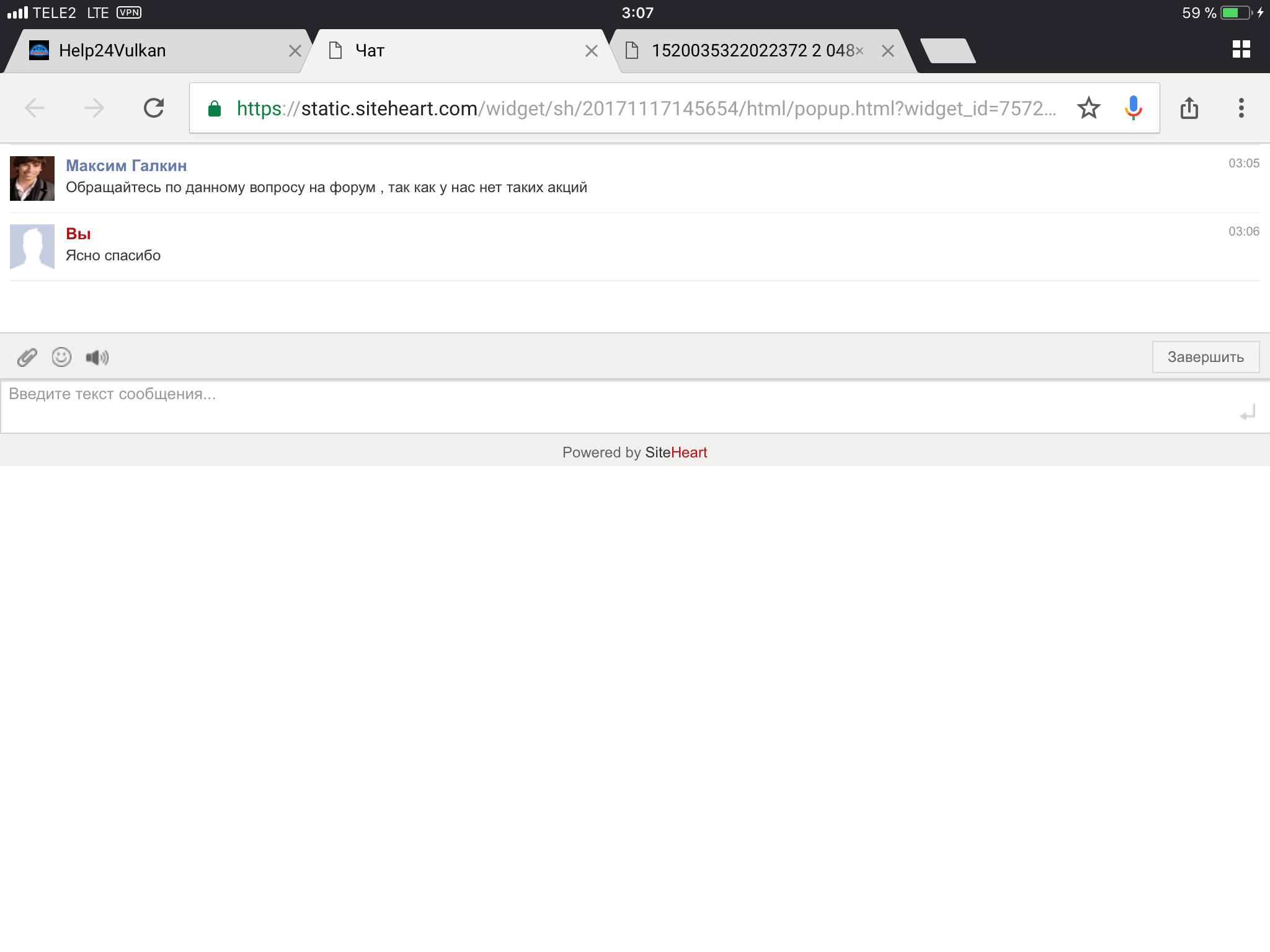The image size is (1270, 952).
Task: Open a new blank tab
Action: (x=947, y=51)
